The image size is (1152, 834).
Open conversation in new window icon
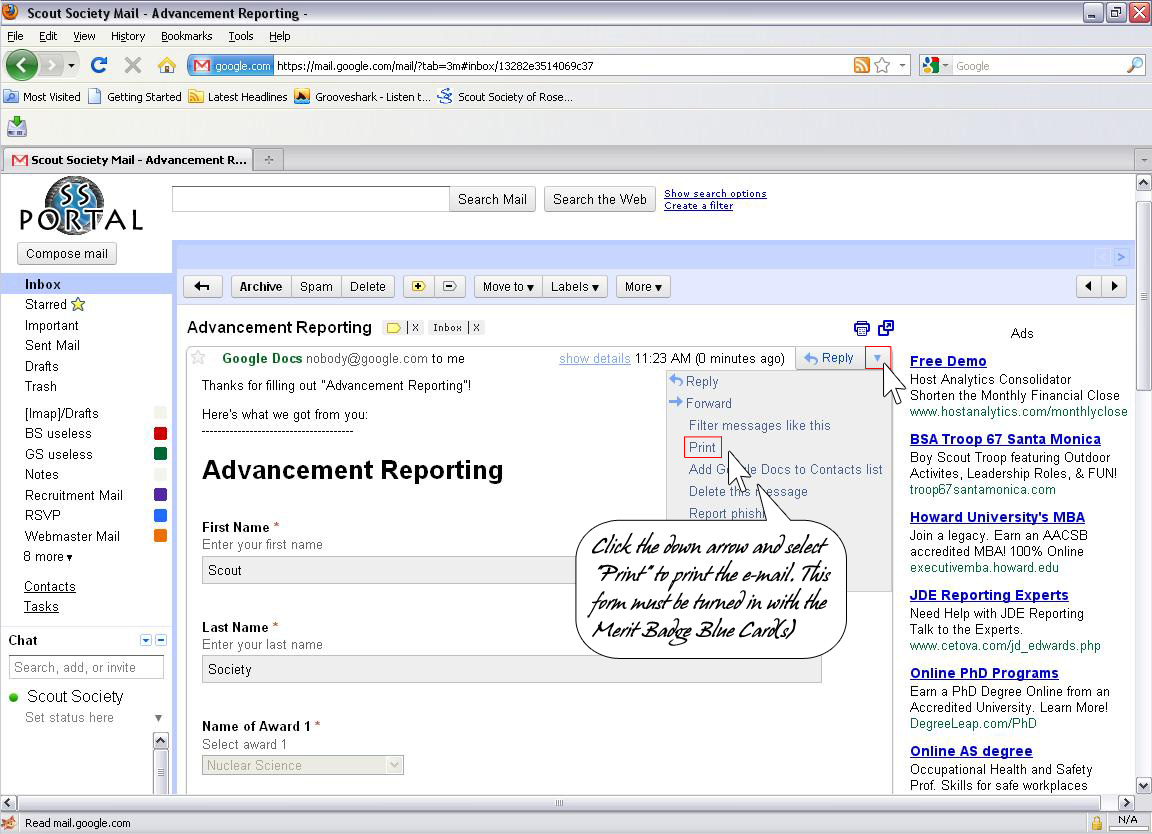coord(886,328)
